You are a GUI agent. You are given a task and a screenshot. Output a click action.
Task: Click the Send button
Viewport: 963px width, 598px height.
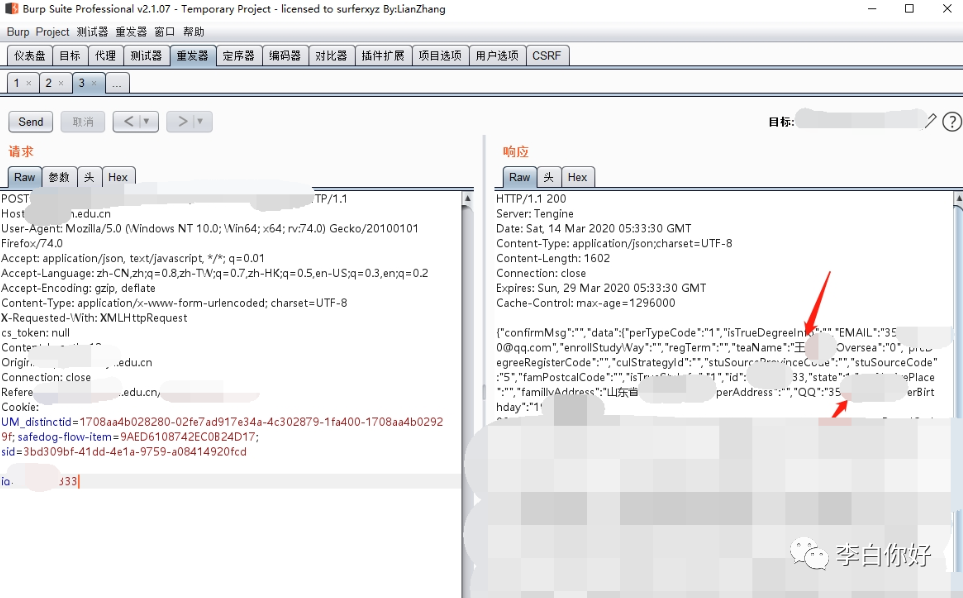(31, 122)
